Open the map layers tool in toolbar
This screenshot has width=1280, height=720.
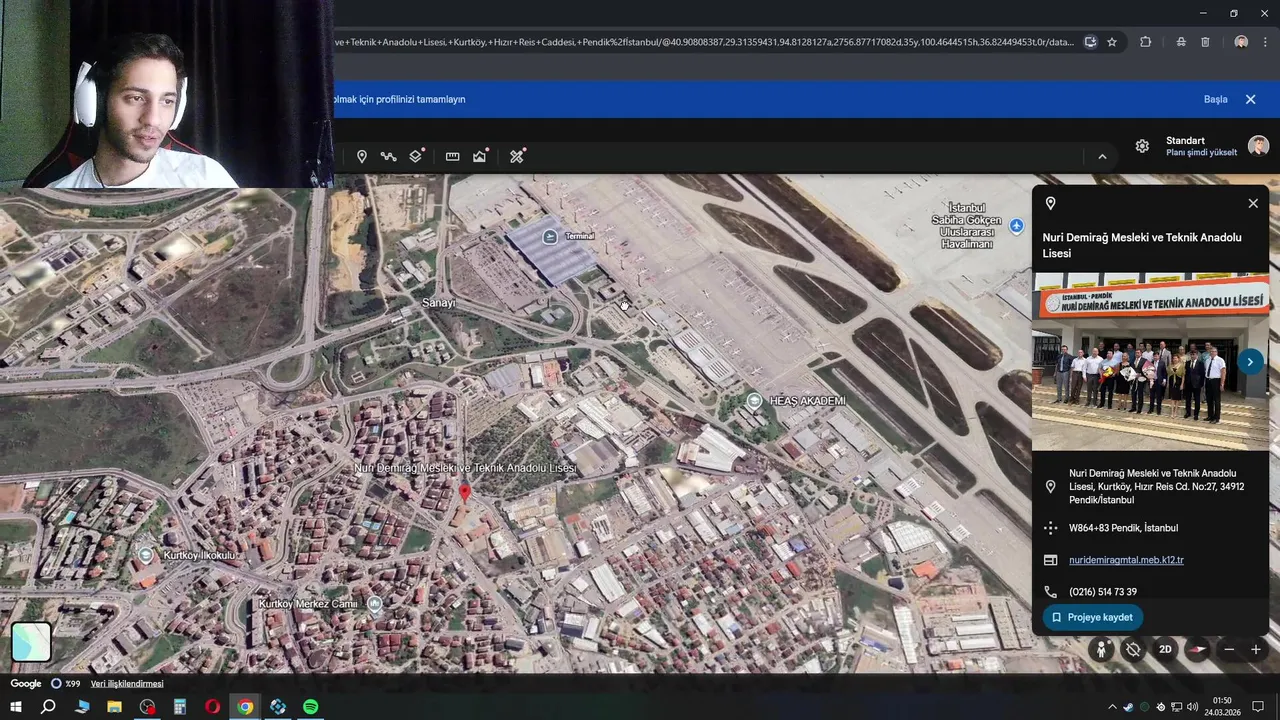[416, 157]
